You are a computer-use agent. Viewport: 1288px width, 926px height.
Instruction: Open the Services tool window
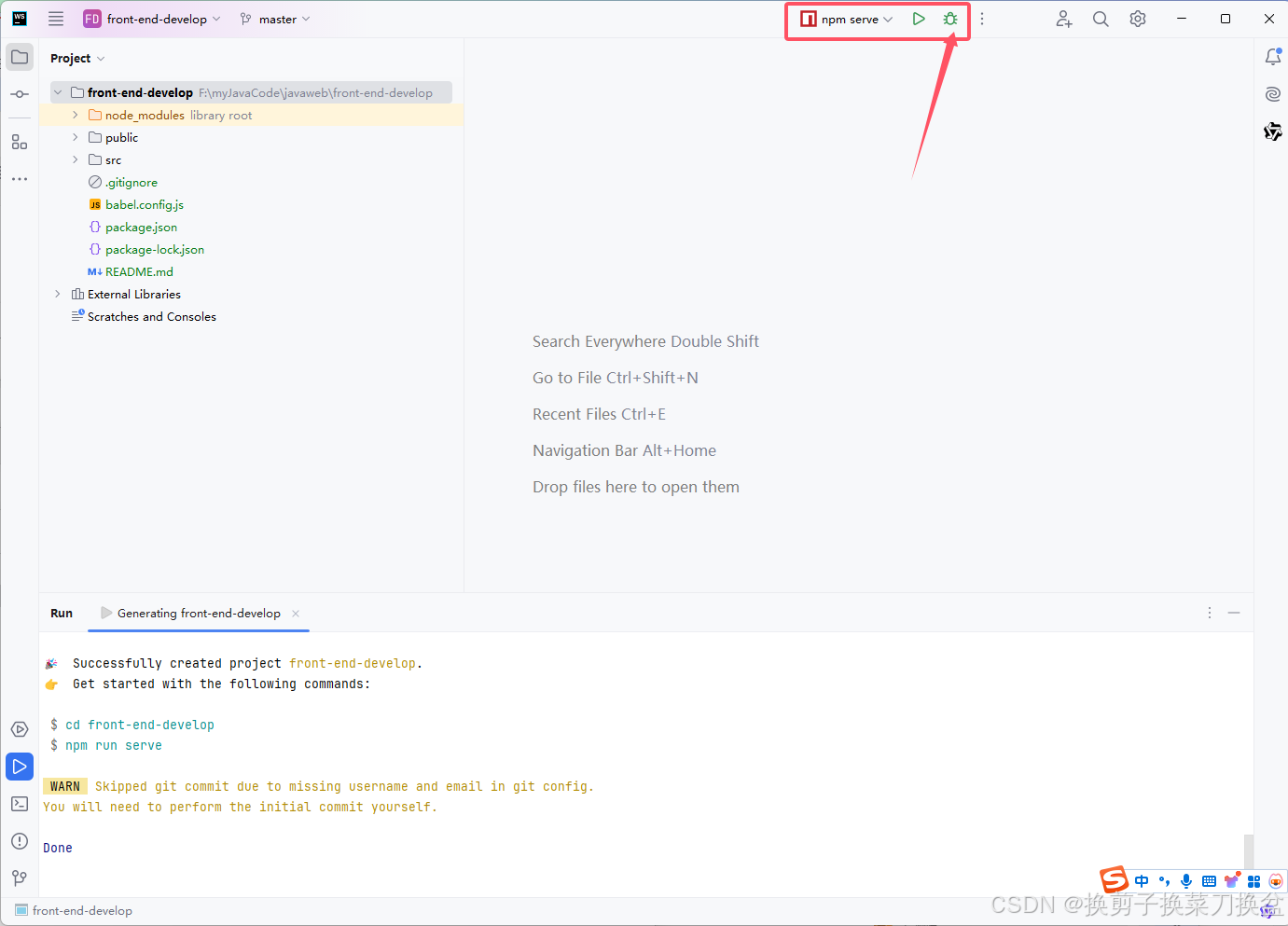click(x=20, y=729)
